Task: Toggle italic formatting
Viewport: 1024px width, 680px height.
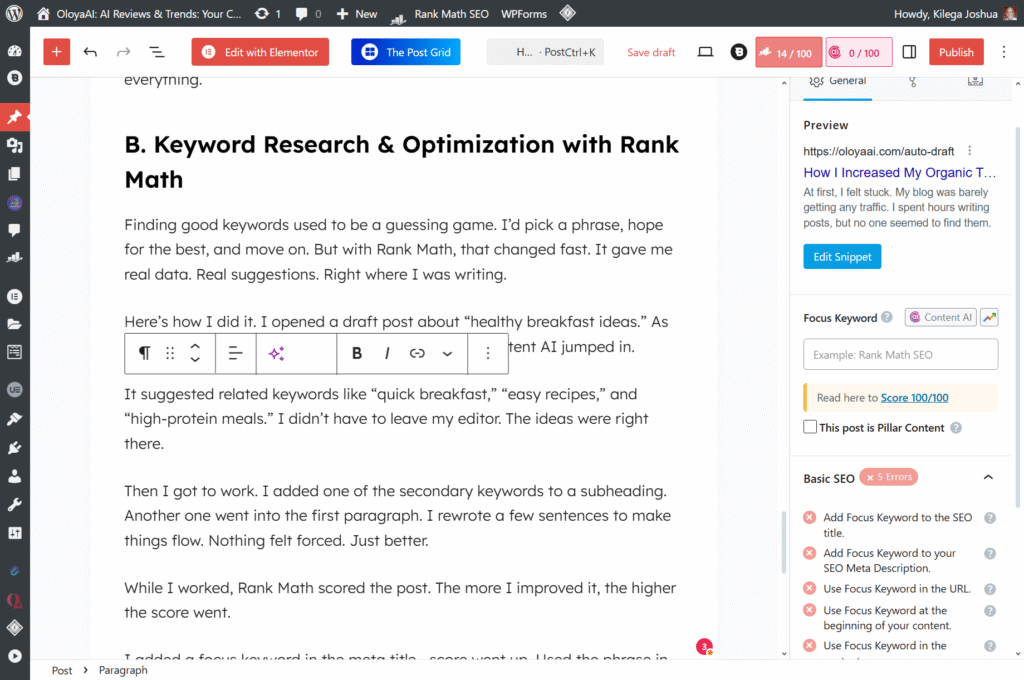Action: (x=387, y=353)
